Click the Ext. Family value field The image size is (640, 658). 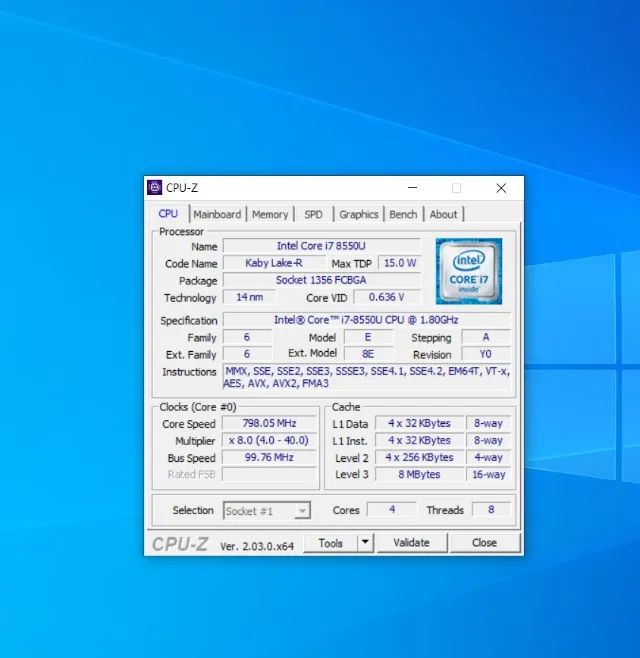point(247,354)
